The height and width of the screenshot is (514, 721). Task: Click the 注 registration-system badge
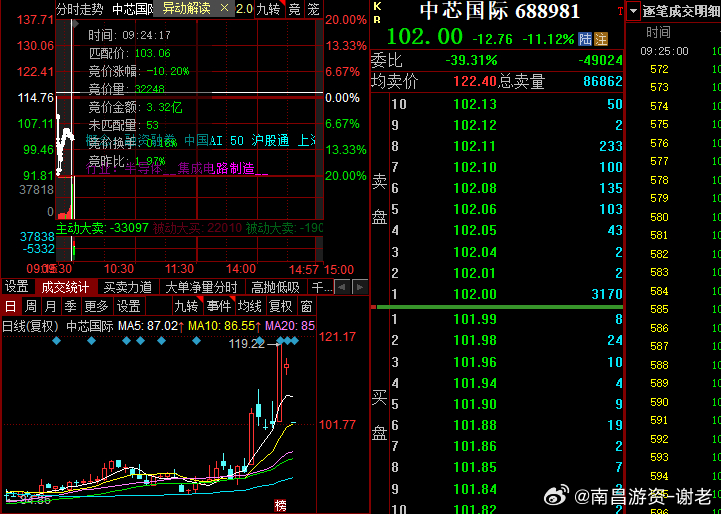click(601, 39)
